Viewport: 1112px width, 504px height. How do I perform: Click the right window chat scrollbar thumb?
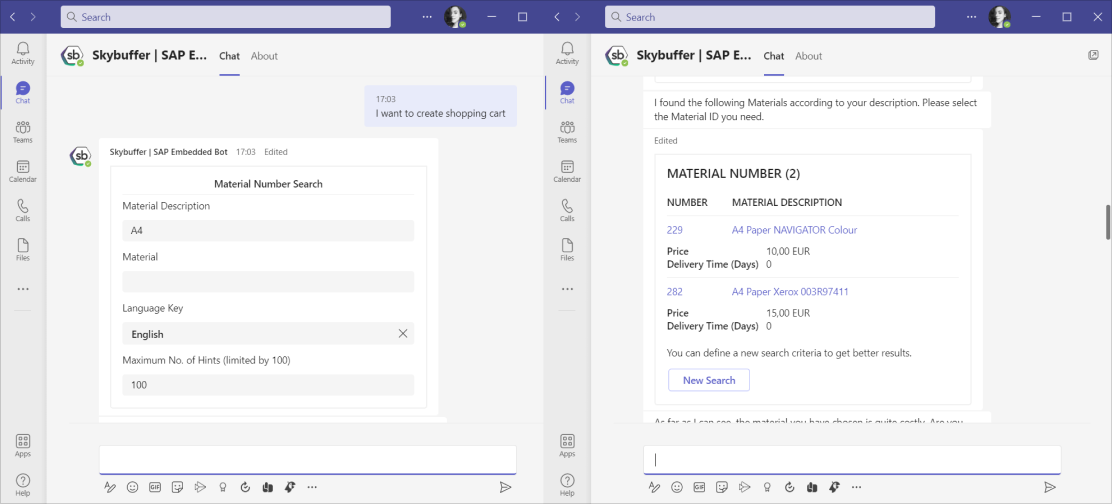click(x=1107, y=223)
